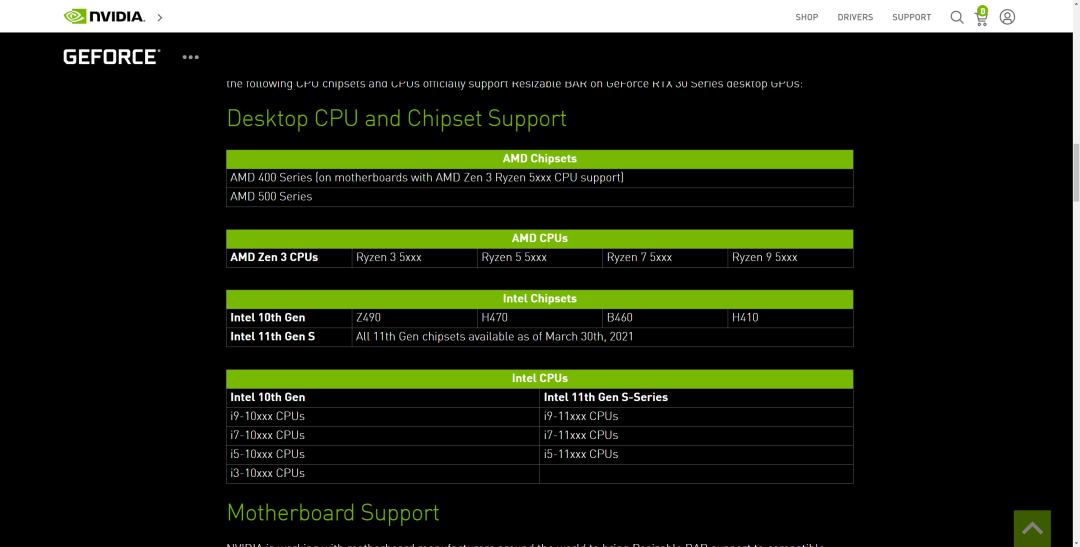Open the user account icon
1080x547 pixels.
coord(1007,17)
